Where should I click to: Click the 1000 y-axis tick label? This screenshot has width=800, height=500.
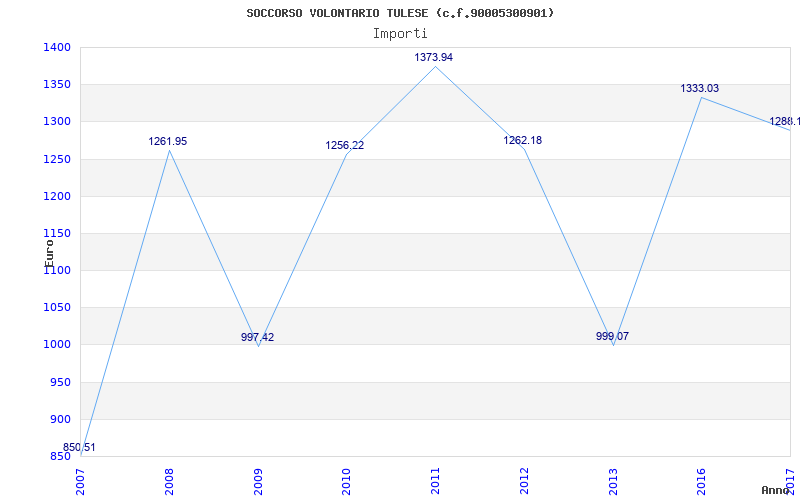57,345
